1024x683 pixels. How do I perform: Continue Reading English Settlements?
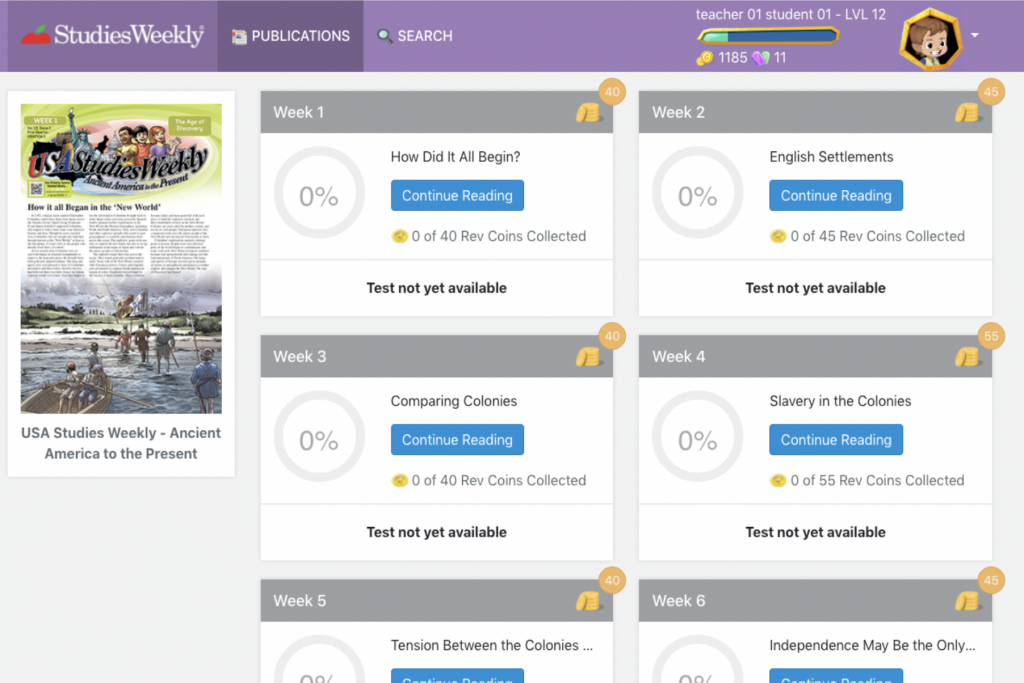point(836,195)
